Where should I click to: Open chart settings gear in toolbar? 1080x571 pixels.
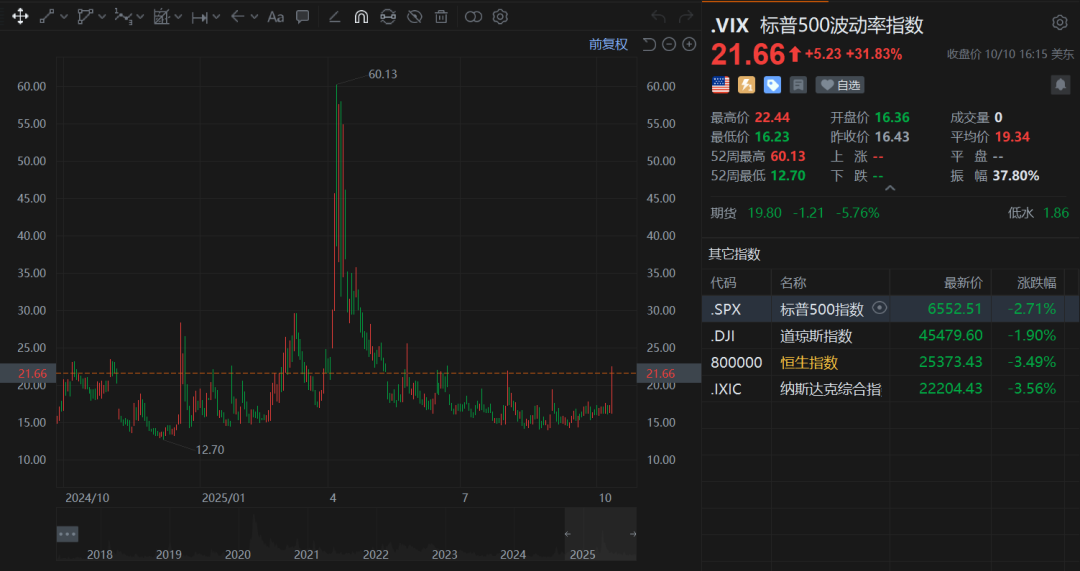tap(500, 17)
